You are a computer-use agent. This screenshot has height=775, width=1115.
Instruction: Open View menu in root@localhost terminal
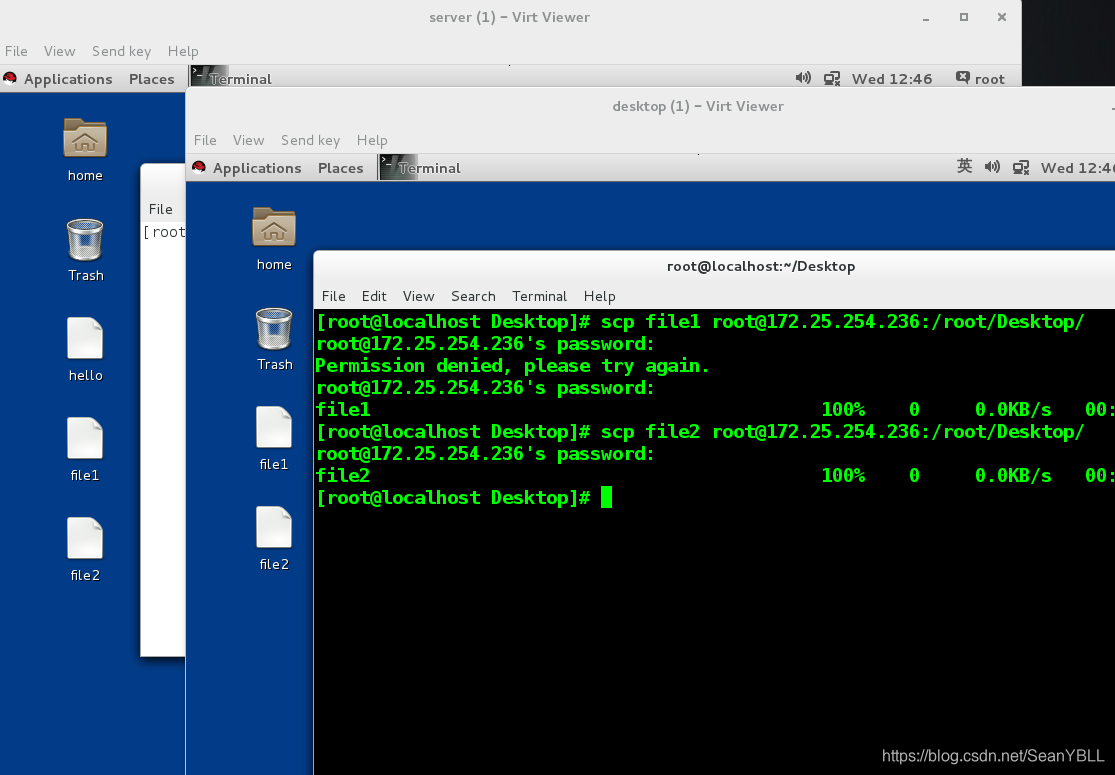click(x=418, y=296)
